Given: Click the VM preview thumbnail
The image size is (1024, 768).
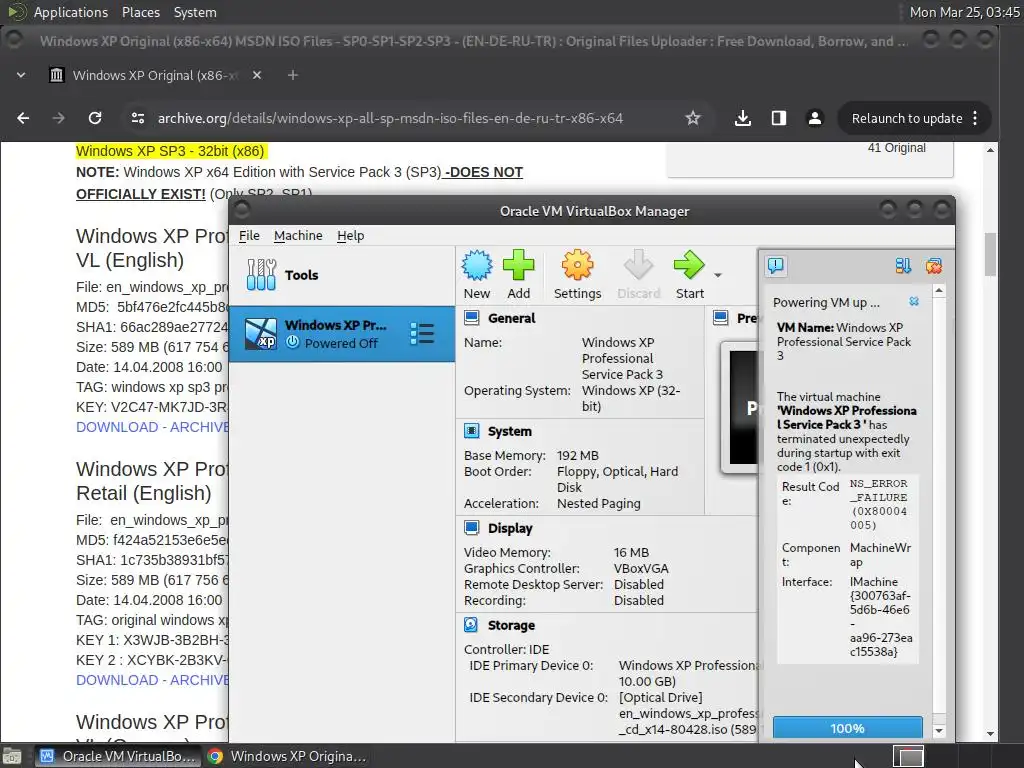Looking at the screenshot, I should click(x=742, y=408).
